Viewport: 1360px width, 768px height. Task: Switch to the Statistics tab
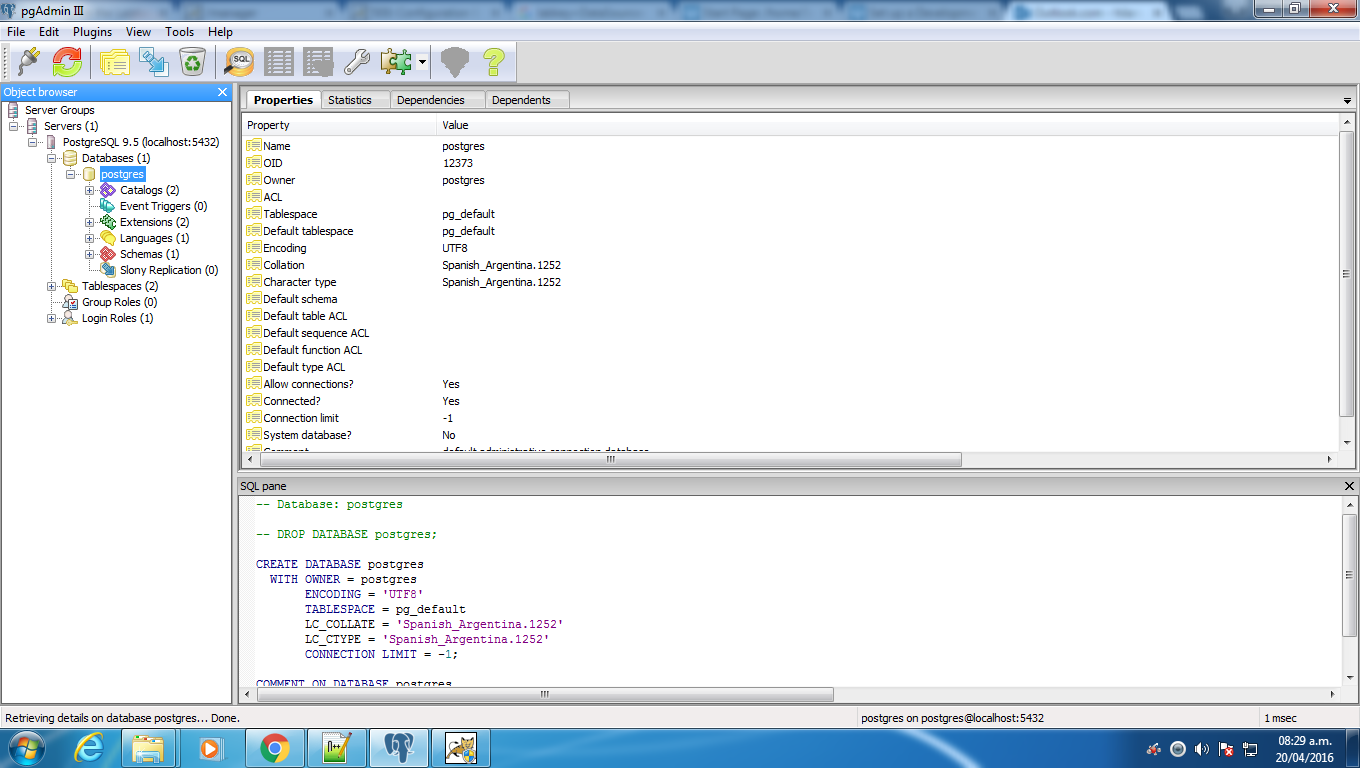point(350,100)
